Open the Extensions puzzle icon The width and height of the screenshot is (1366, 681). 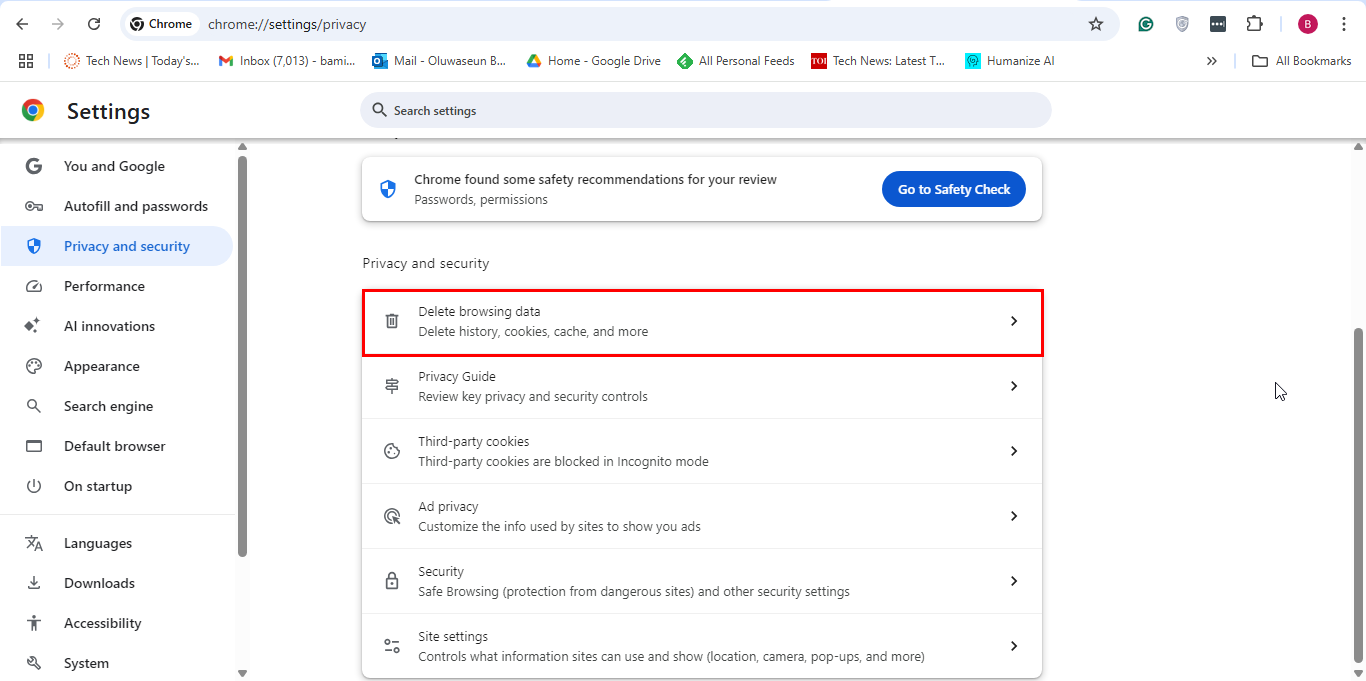click(x=1254, y=24)
